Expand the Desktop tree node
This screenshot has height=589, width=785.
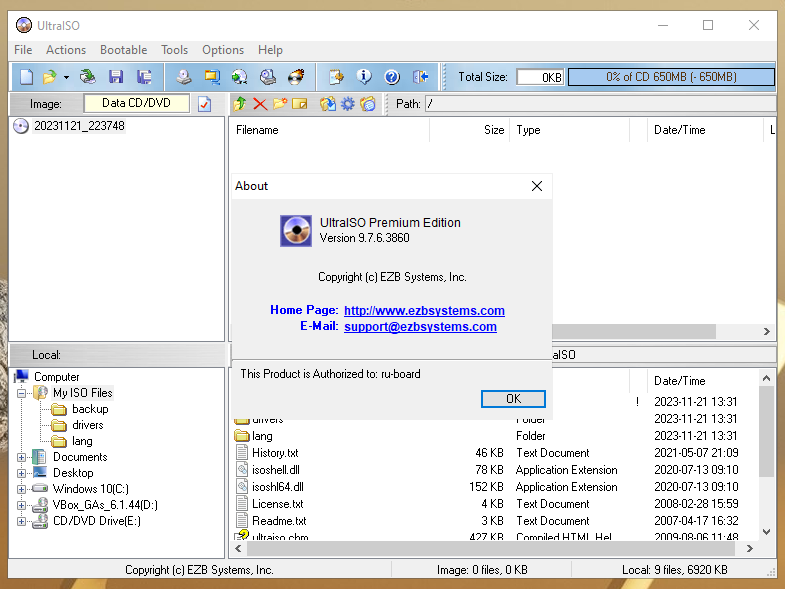click(21, 473)
